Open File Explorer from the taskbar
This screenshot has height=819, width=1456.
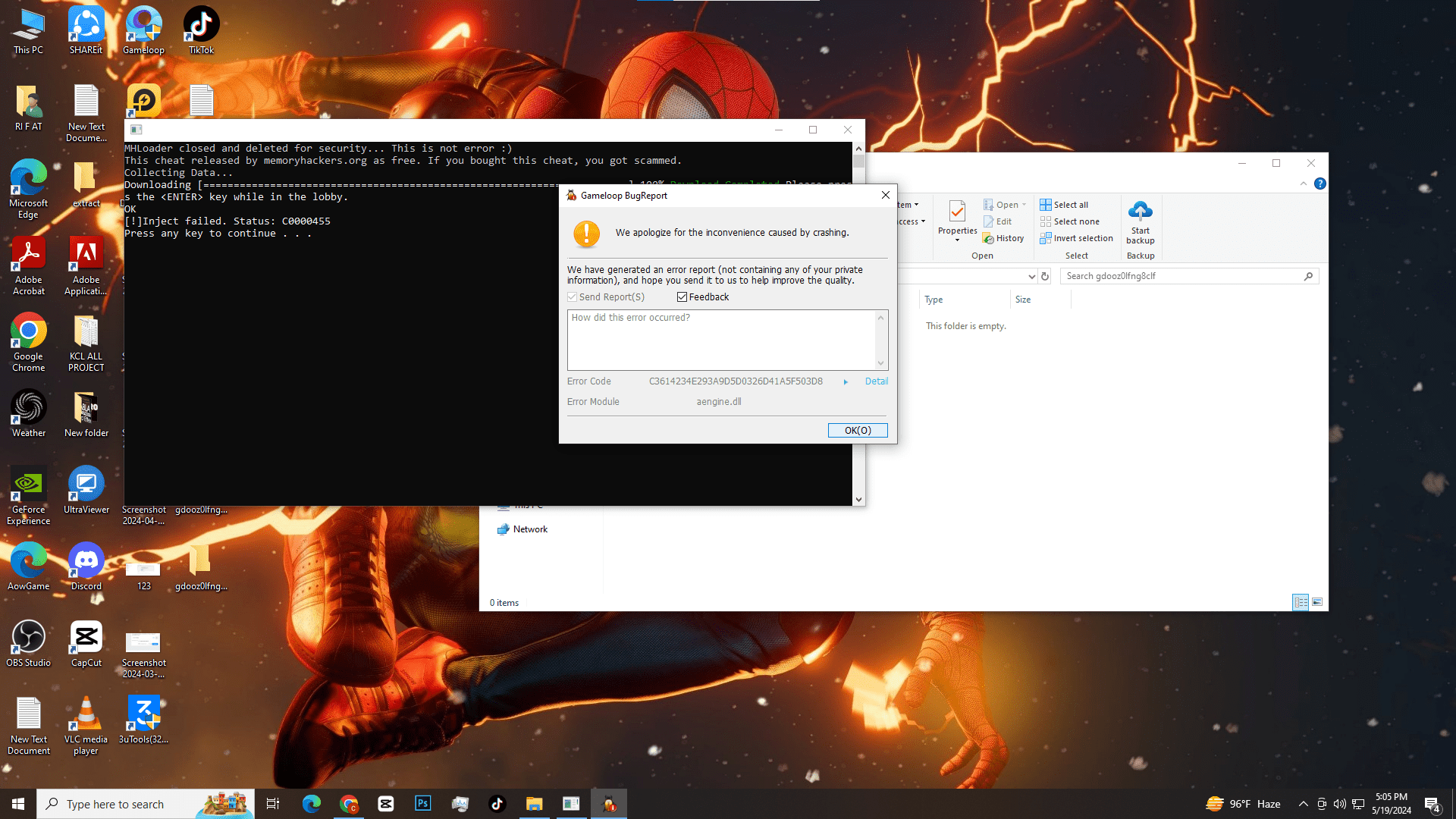tap(534, 804)
